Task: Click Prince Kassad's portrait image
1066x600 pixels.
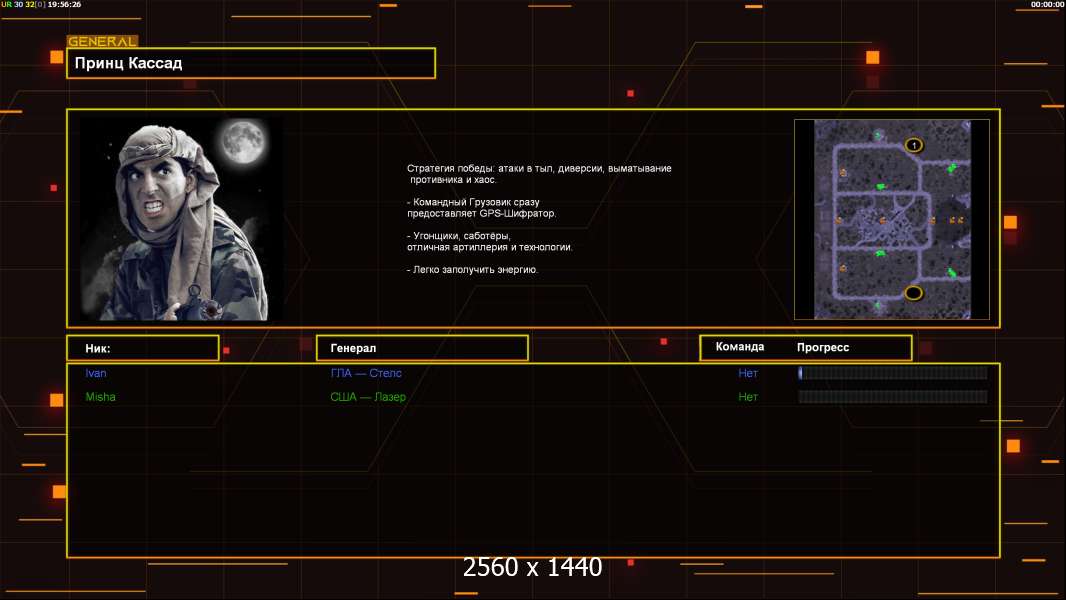Action: click(x=180, y=219)
